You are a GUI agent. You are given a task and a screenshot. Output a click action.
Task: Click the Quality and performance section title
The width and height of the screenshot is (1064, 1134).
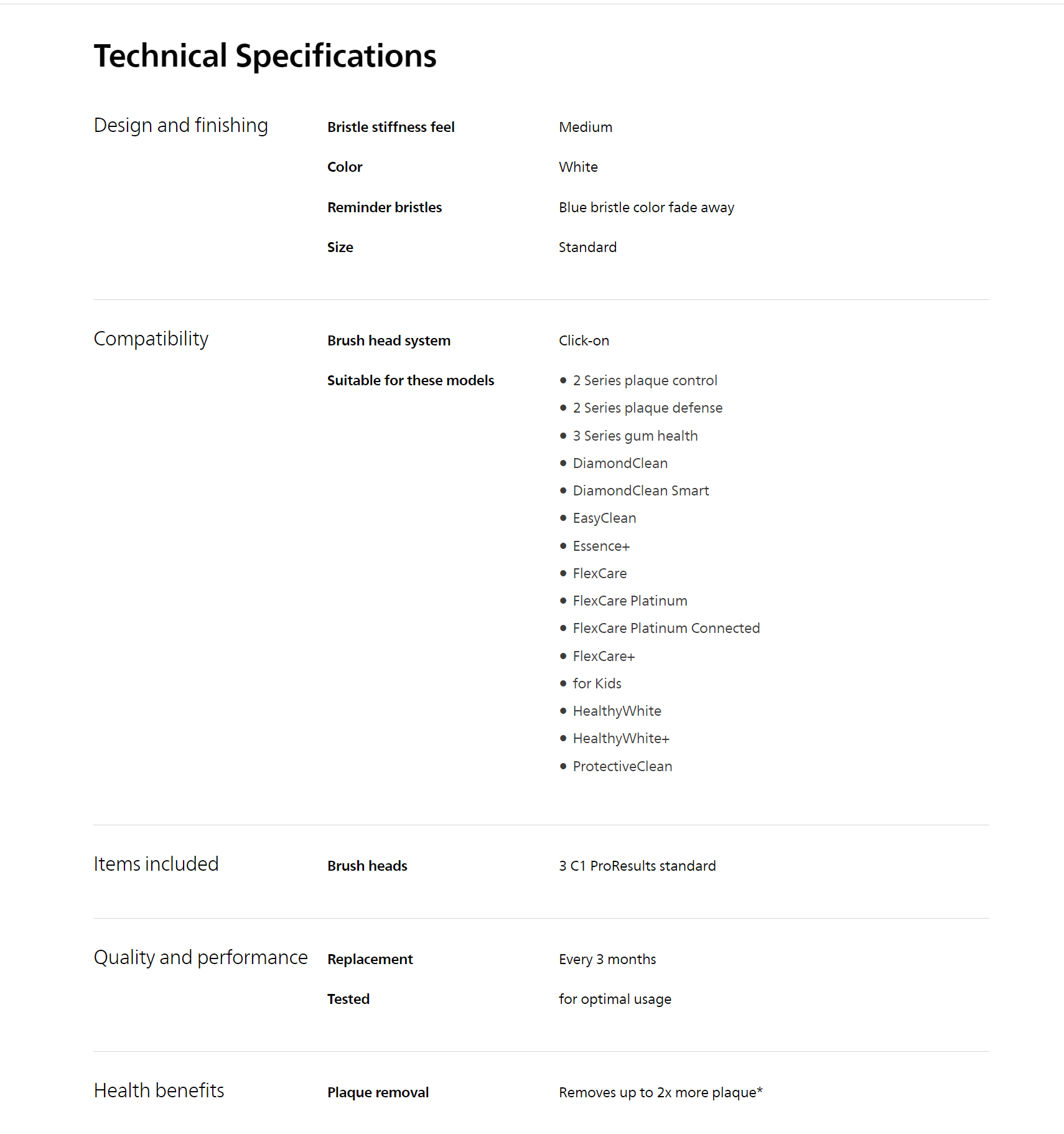tap(200, 957)
